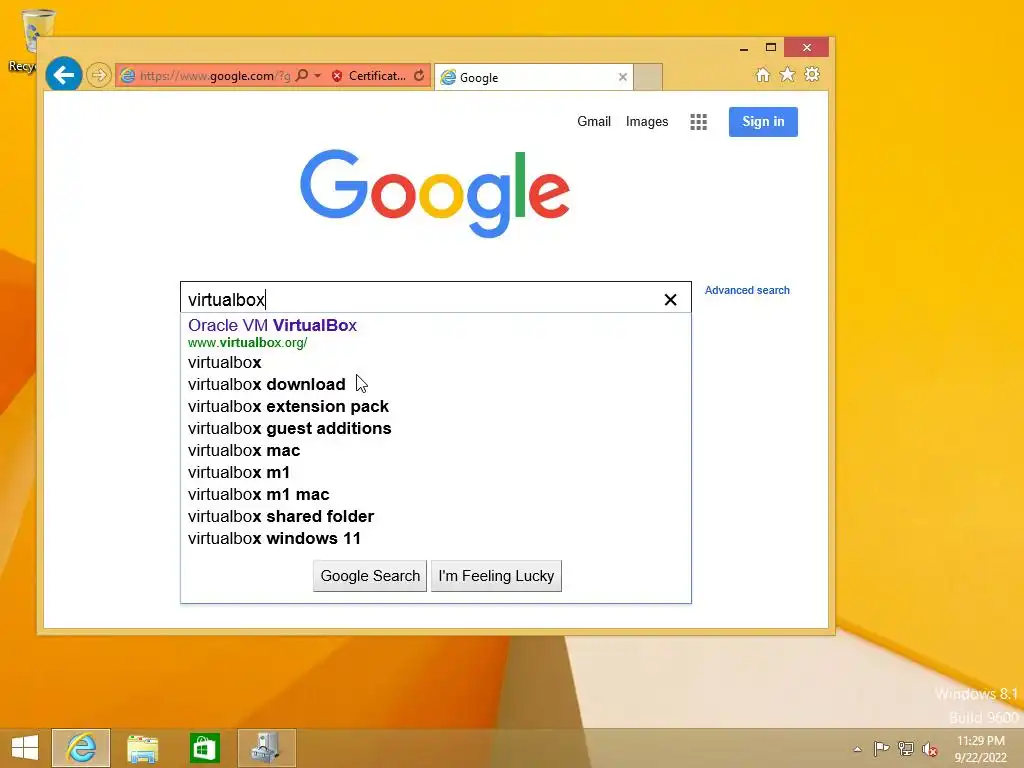1024x768 pixels.
Task: Click the muted volume tray icon
Action: coord(930,749)
